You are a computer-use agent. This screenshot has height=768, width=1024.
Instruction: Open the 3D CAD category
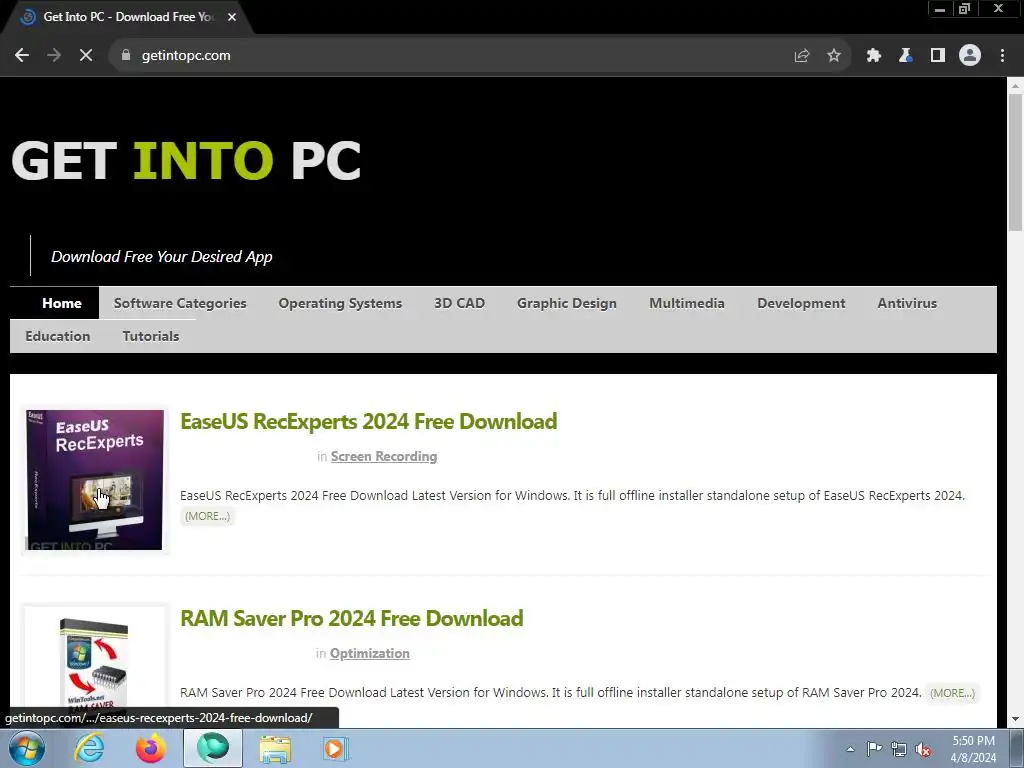coord(459,303)
